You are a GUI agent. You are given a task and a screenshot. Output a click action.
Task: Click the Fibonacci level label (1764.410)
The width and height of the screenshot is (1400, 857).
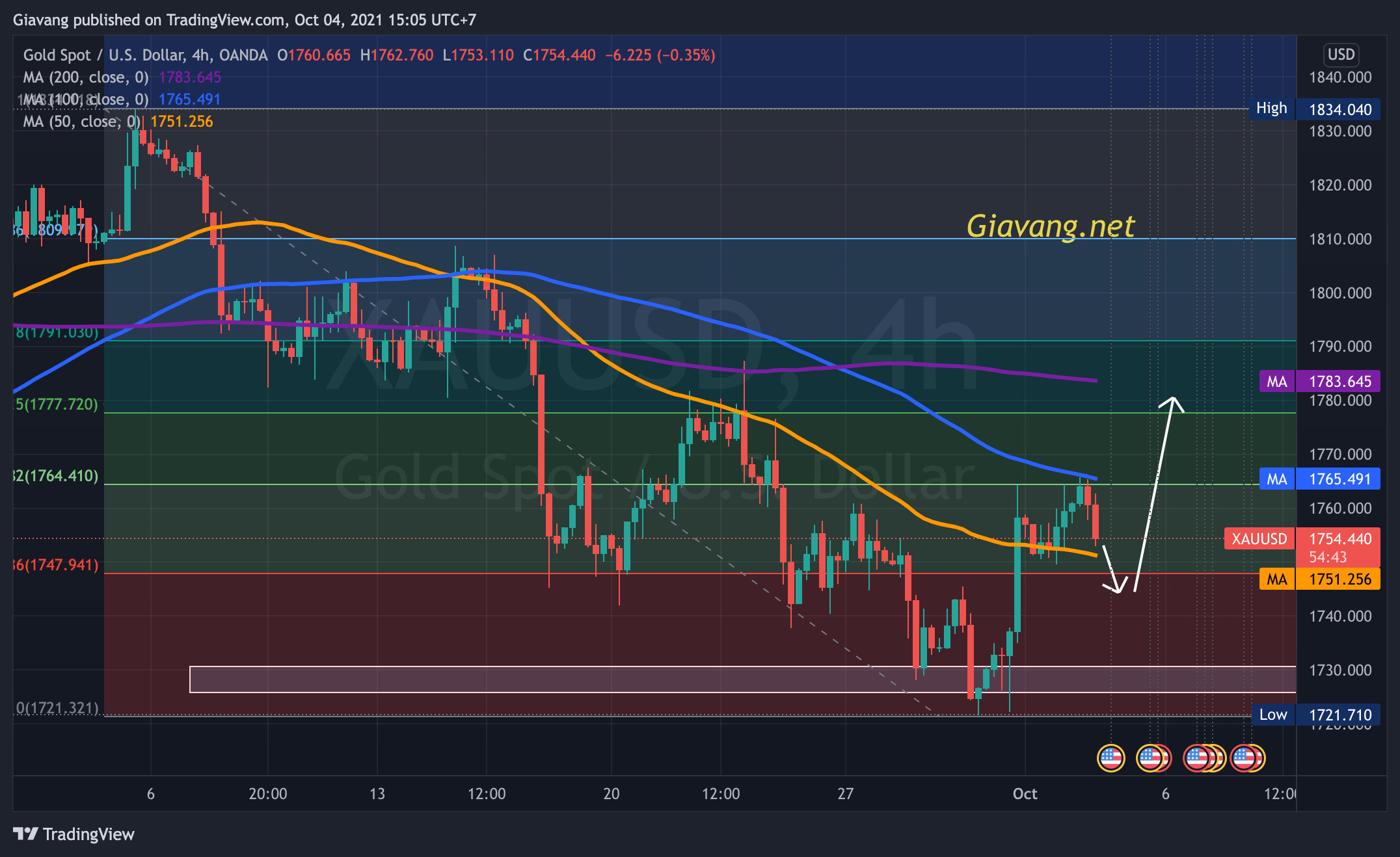(56, 476)
